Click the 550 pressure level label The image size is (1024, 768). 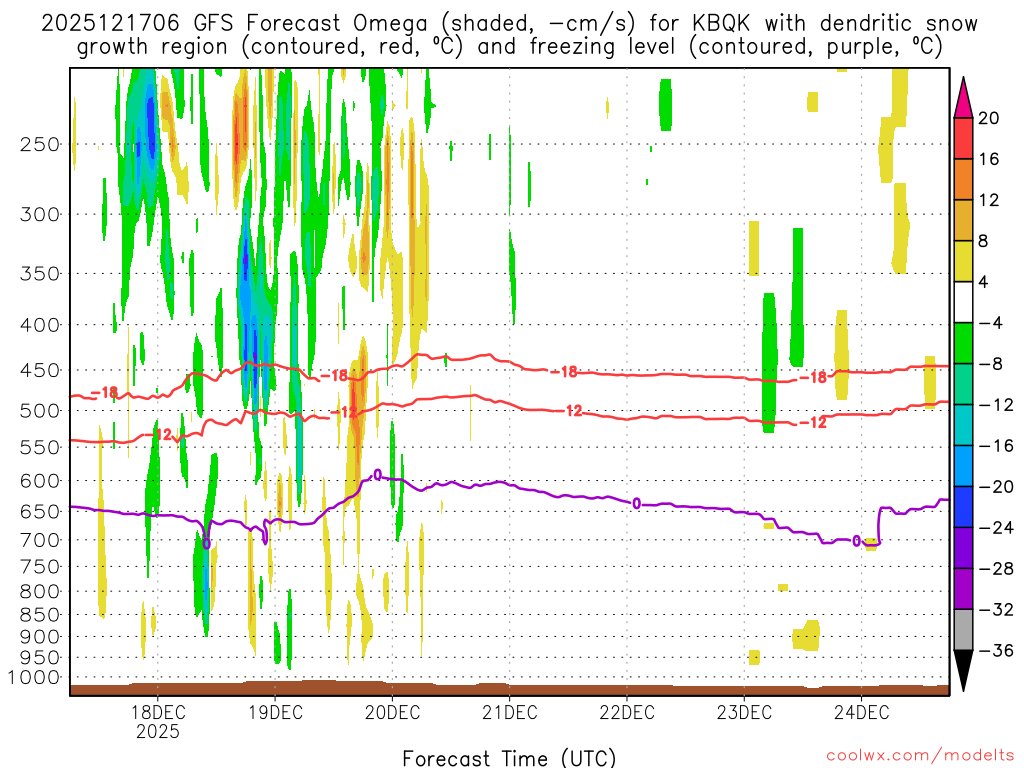tap(40, 447)
